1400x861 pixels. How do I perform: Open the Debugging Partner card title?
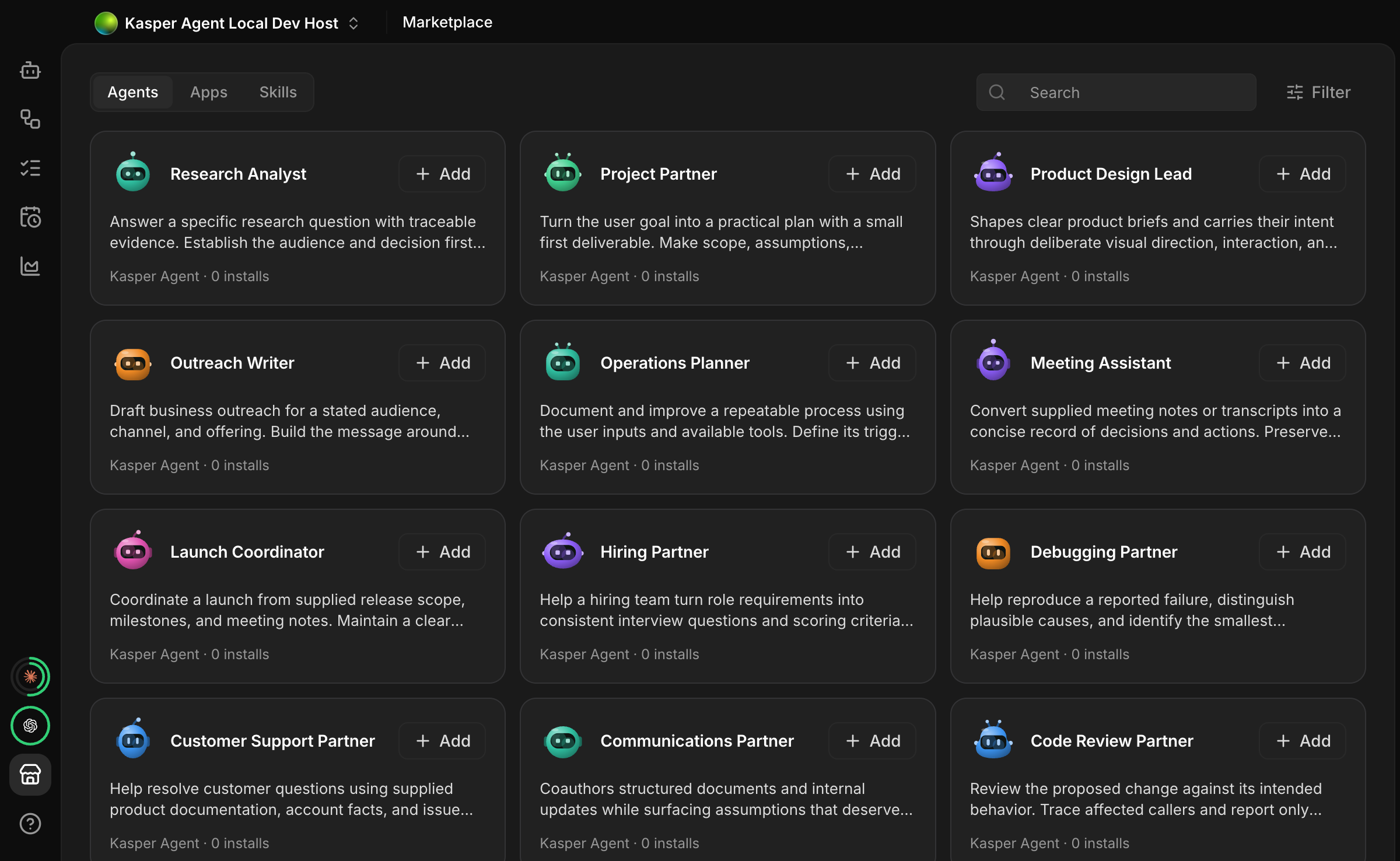click(1104, 552)
